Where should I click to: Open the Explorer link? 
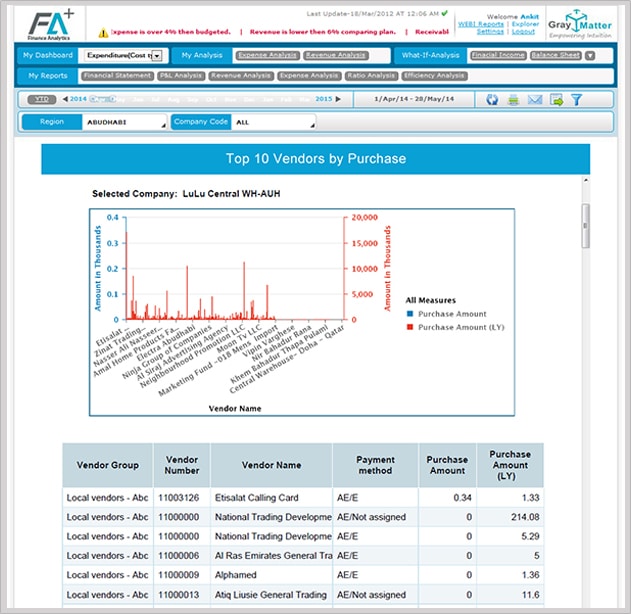coord(525,24)
